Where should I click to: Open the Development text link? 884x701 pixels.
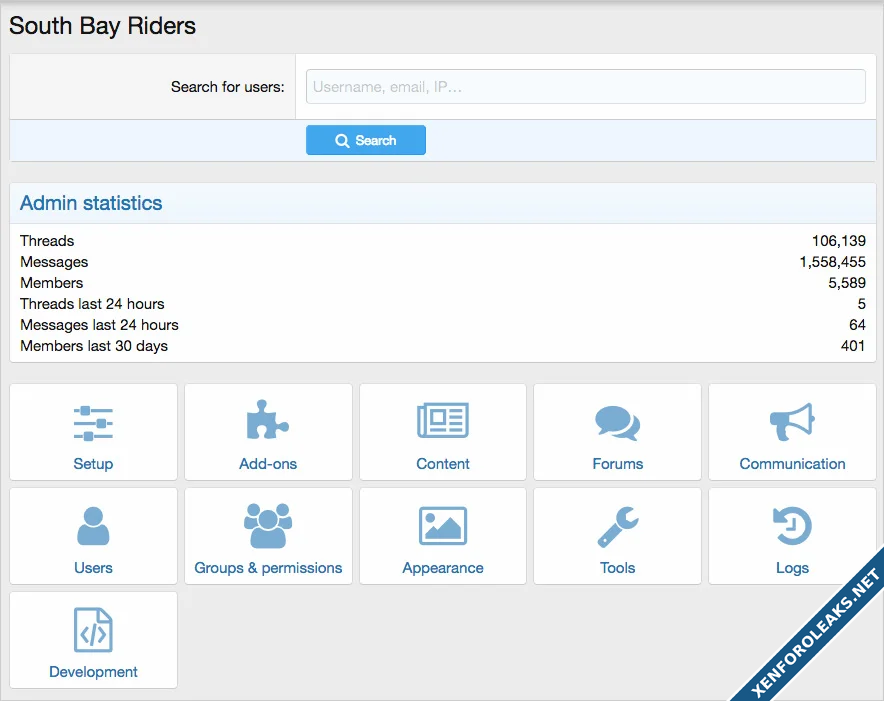tap(93, 672)
